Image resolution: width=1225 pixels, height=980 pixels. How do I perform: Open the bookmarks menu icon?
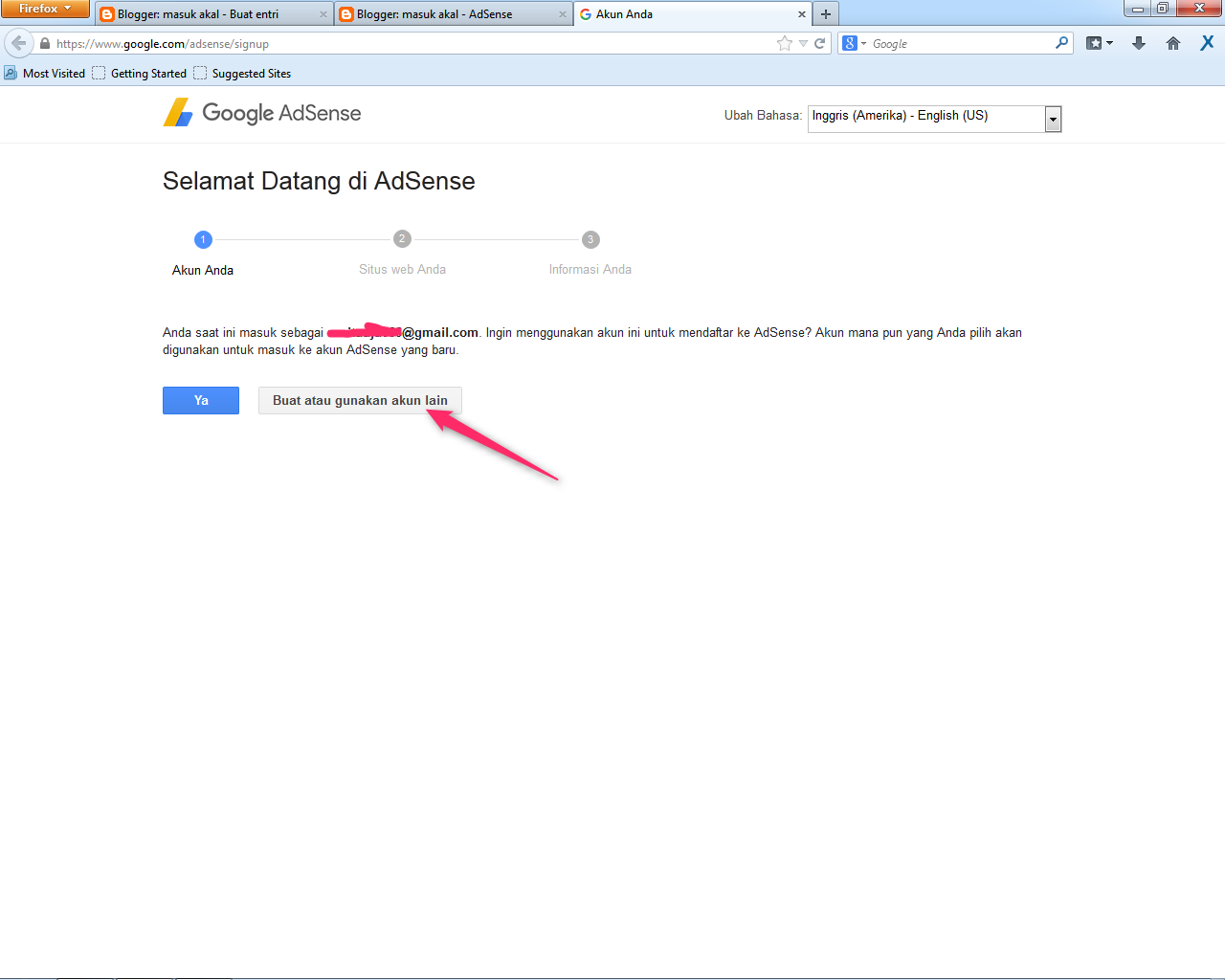(x=1095, y=43)
